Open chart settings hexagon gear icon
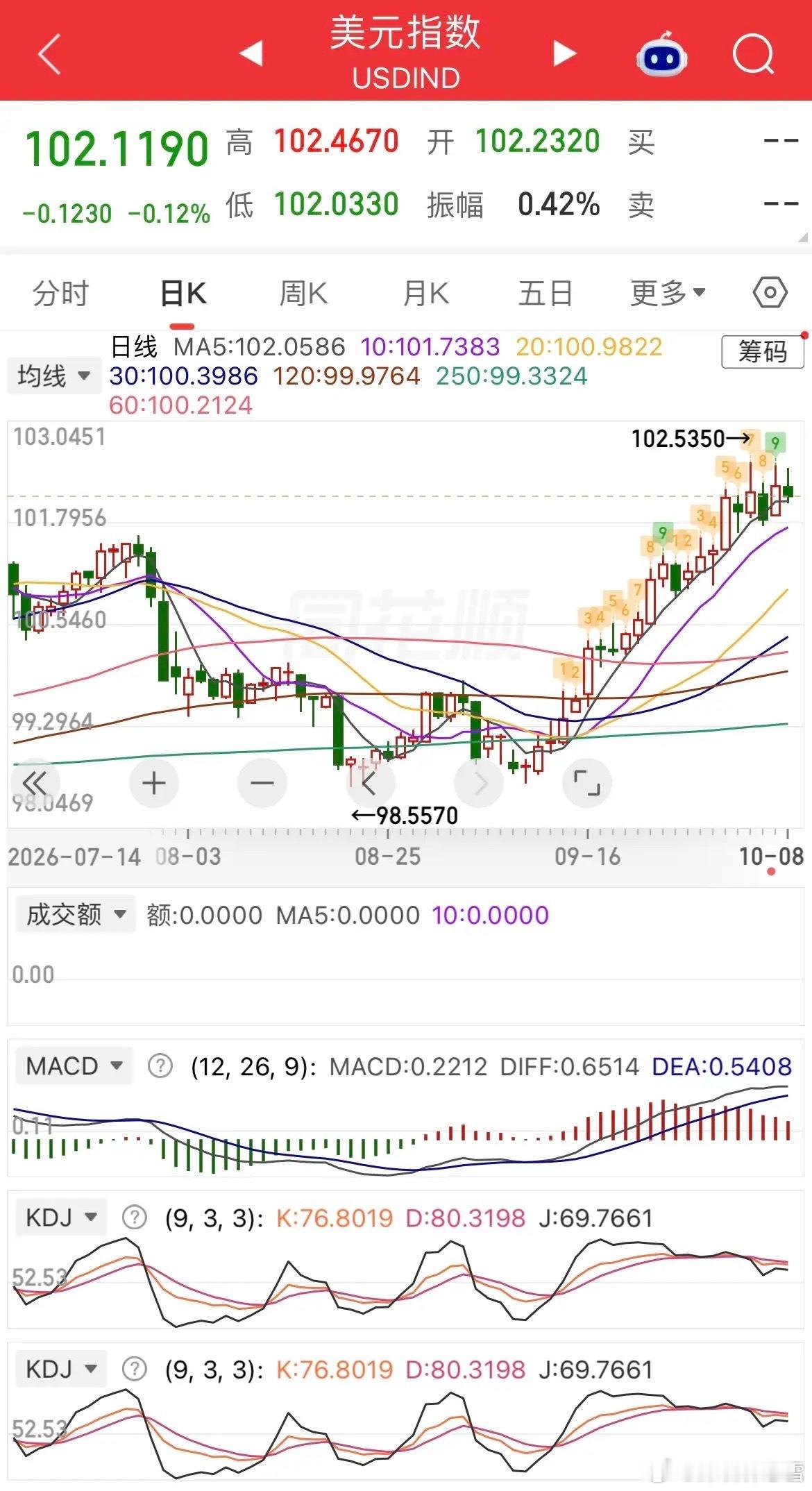The width and height of the screenshot is (812, 1491). pos(770,293)
